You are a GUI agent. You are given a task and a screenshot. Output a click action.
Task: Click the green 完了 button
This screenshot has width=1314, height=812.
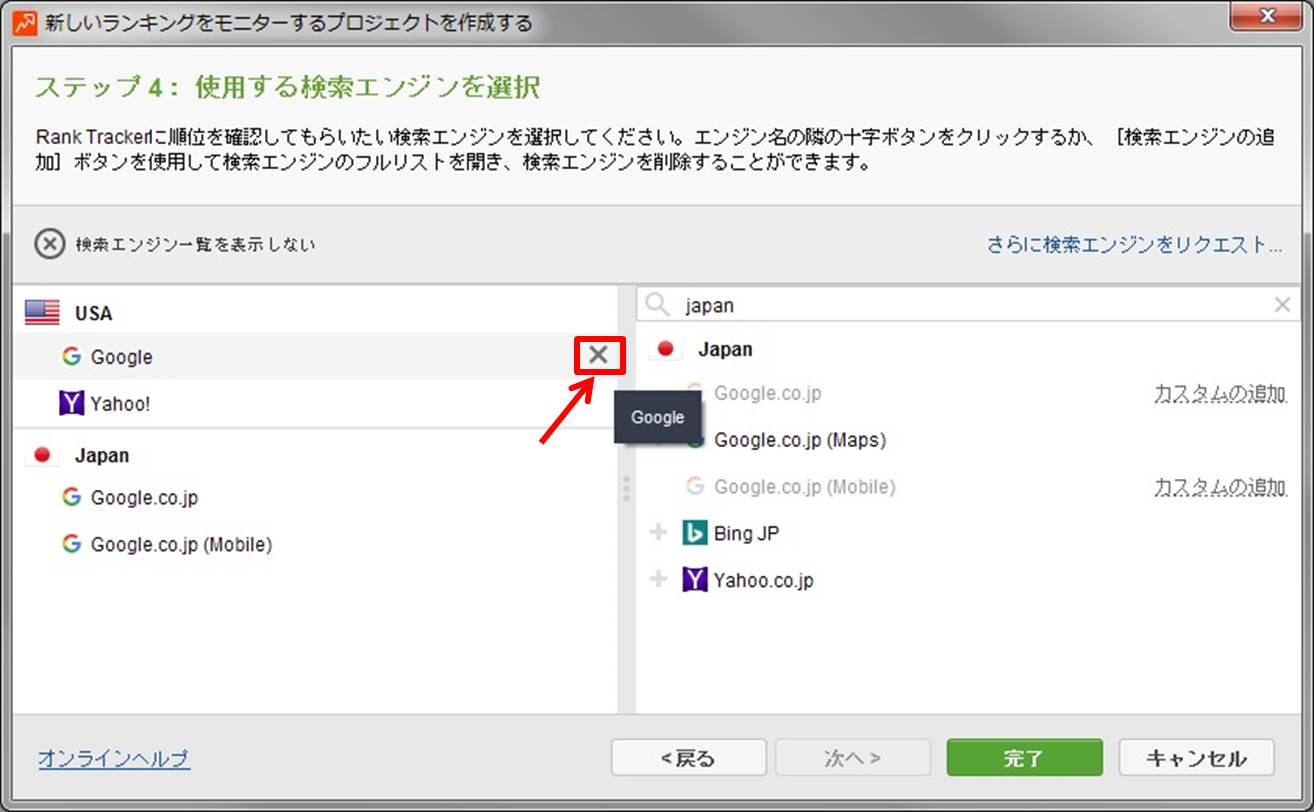[x=1024, y=757]
